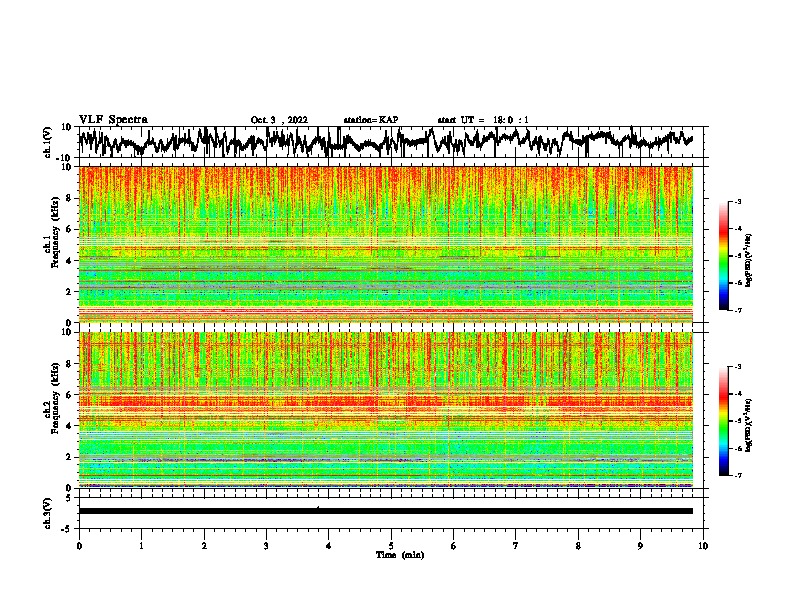The height and width of the screenshot is (612, 792).
Task: Click the time axis tick label '3'
Action: point(266,546)
